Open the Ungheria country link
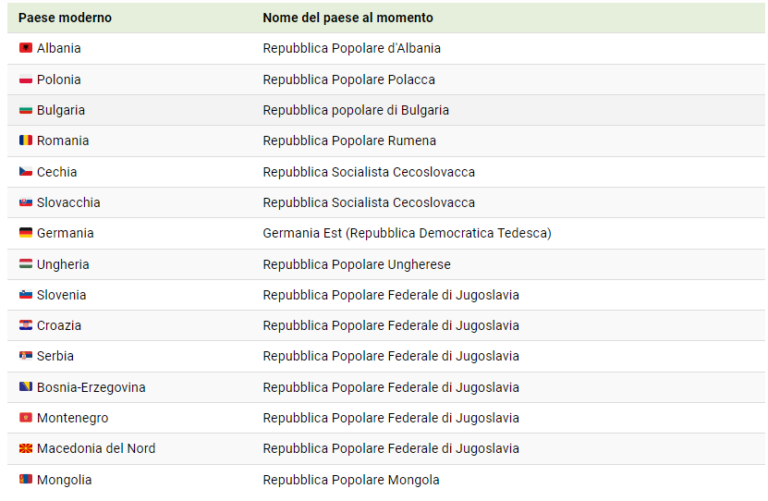 point(63,264)
